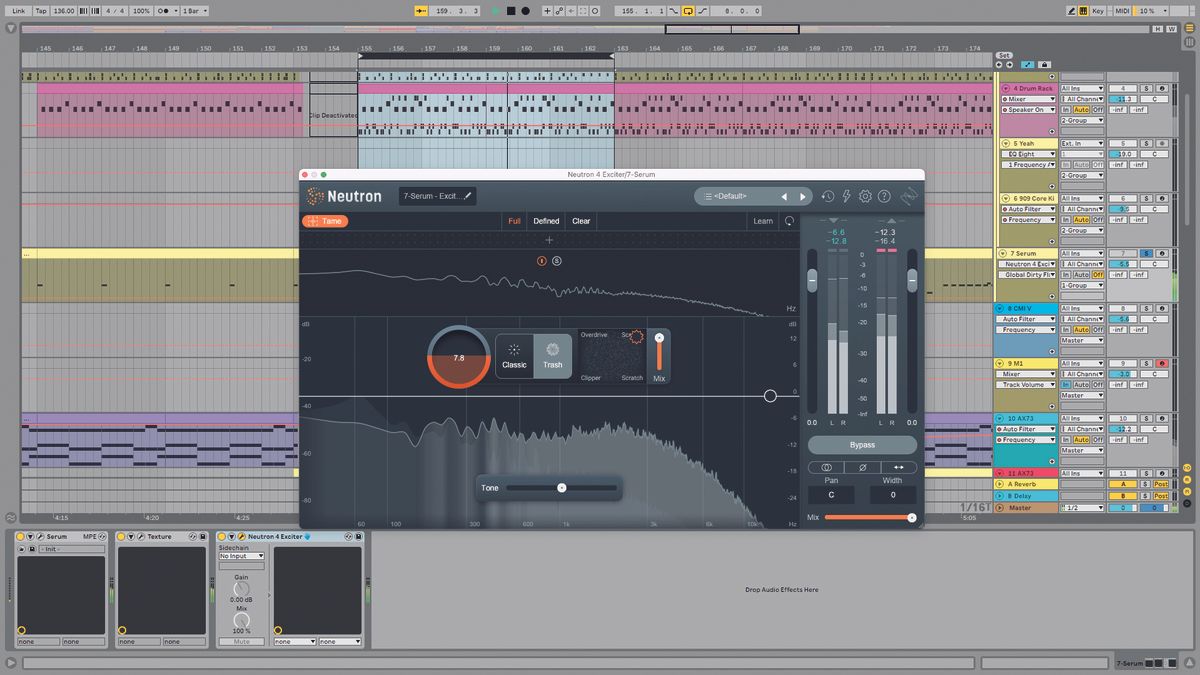The image size is (1200, 675).
Task: Click the Bypass button in Neutron
Action: point(861,444)
